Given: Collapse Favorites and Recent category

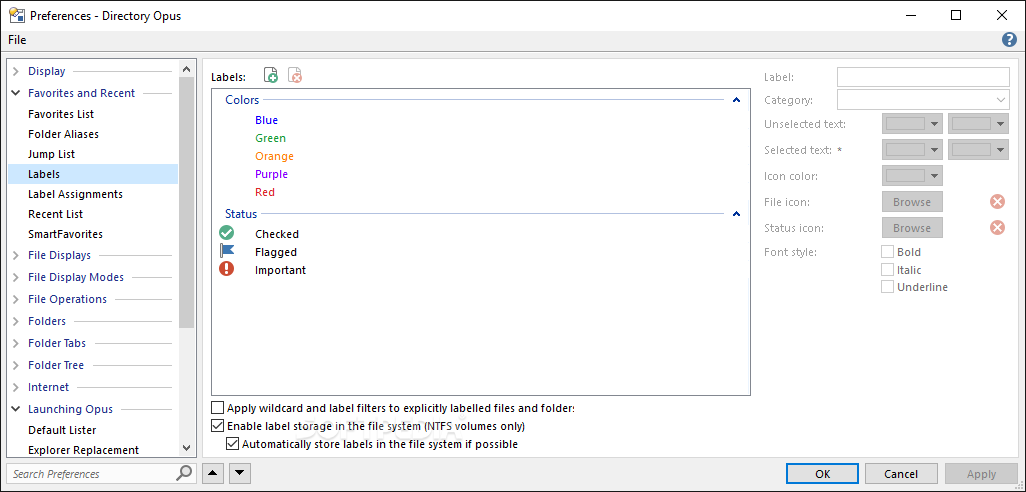Looking at the screenshot, I should click(x=16, y=93).
